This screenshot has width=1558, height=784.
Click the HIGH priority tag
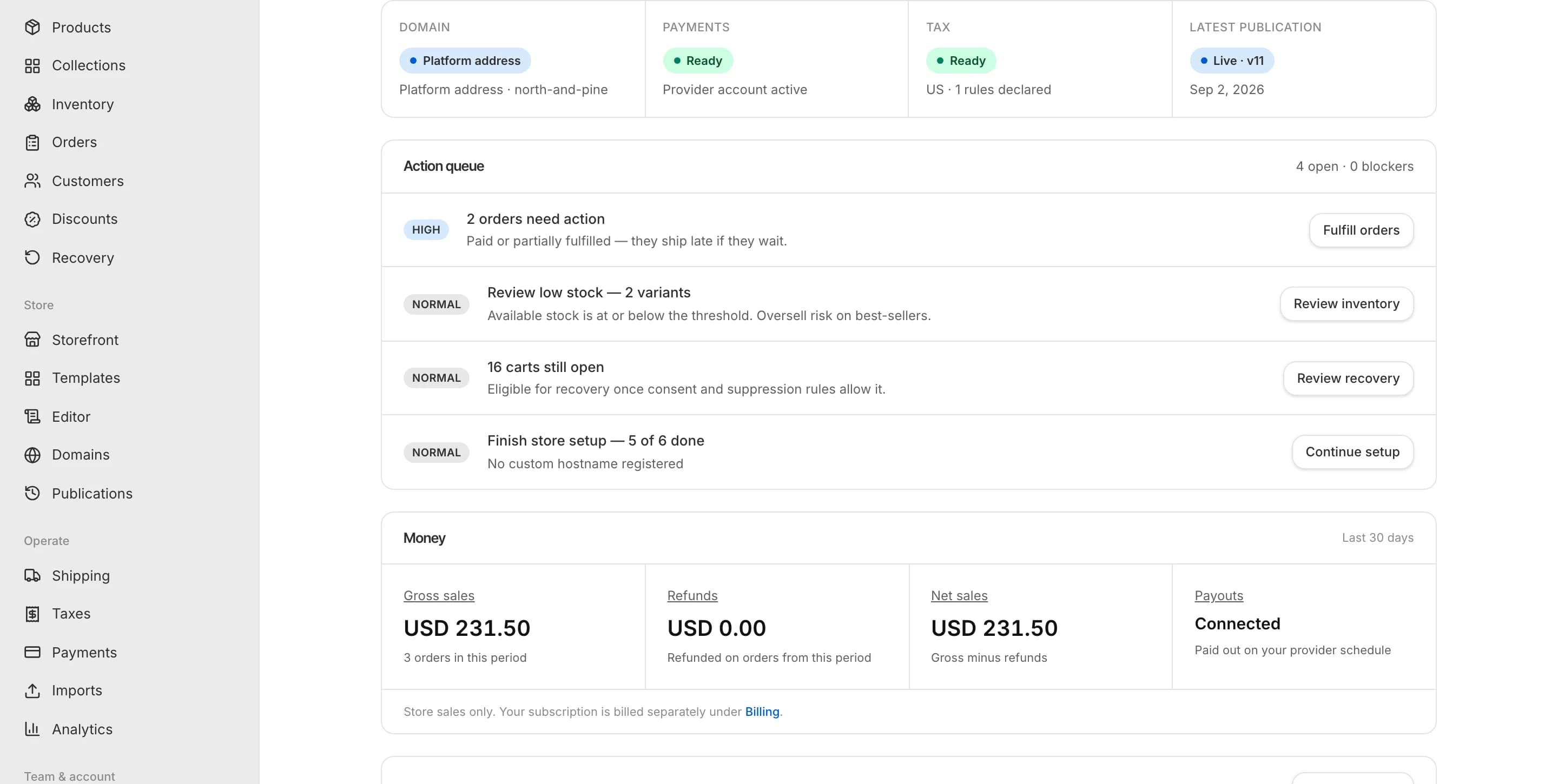[426, 230]
